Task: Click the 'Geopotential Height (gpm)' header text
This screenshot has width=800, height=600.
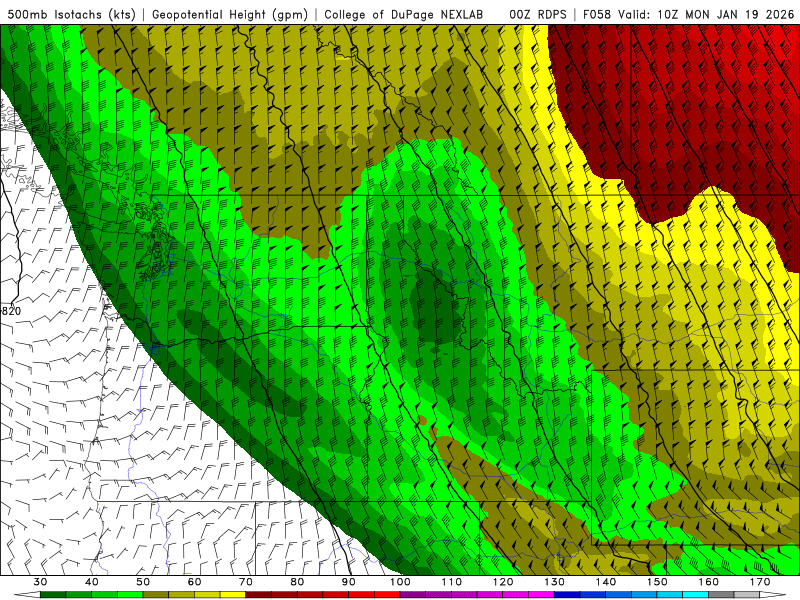Action: (x=230, y=14)
